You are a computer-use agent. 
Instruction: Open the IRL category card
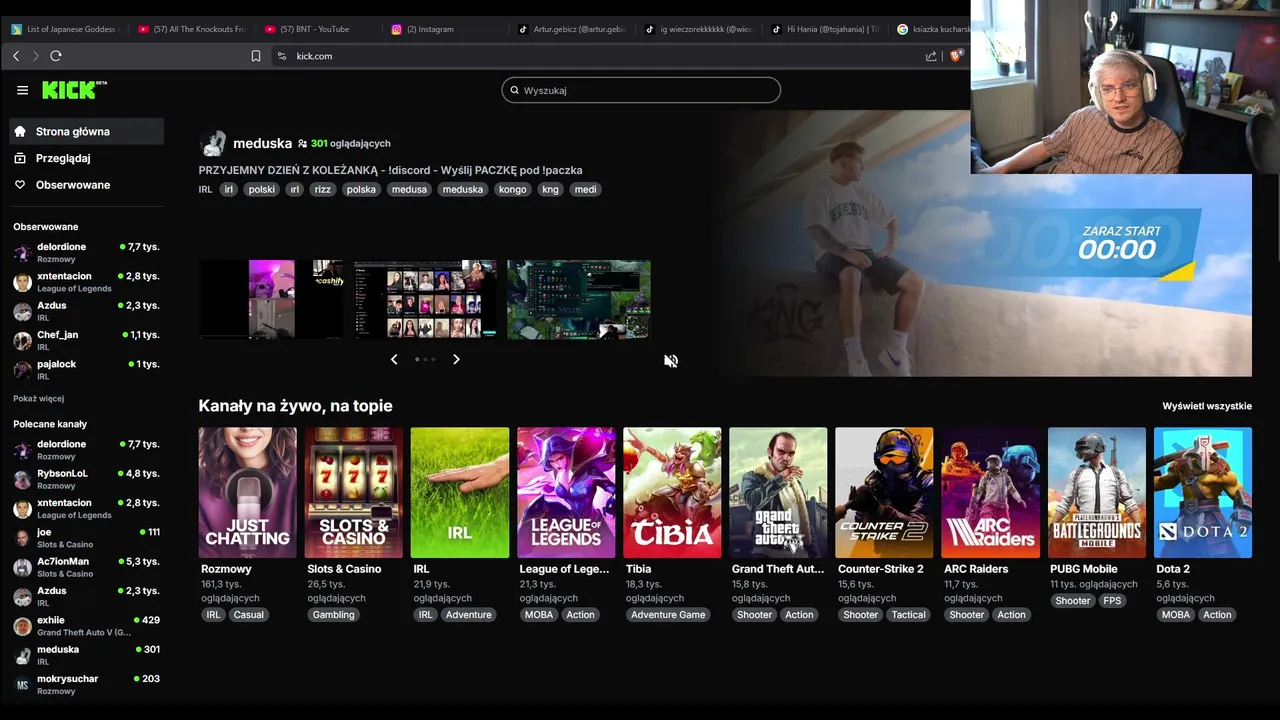pyautogui.click(x=460, y=492)
